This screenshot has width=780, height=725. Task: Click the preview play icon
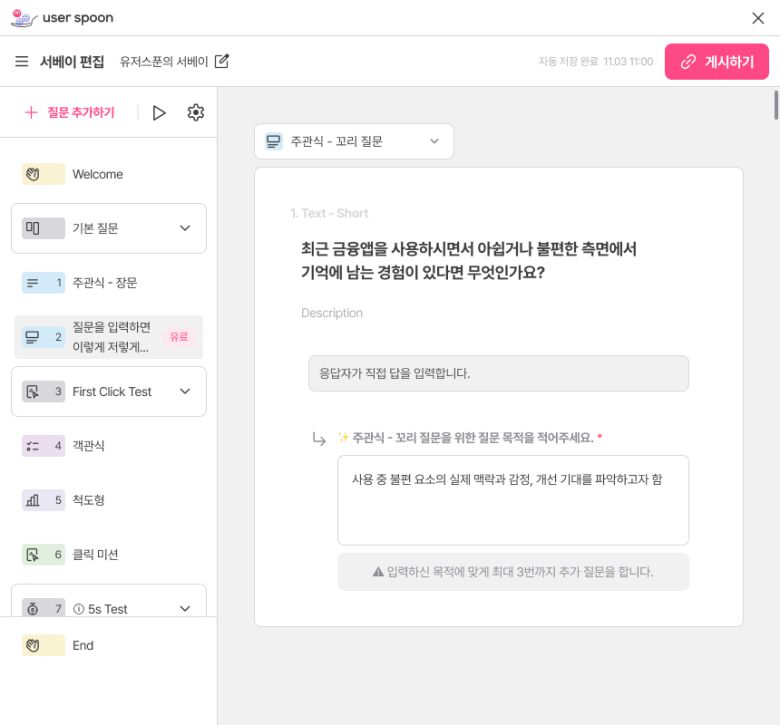pyautogui.click(x=159, y=113)
